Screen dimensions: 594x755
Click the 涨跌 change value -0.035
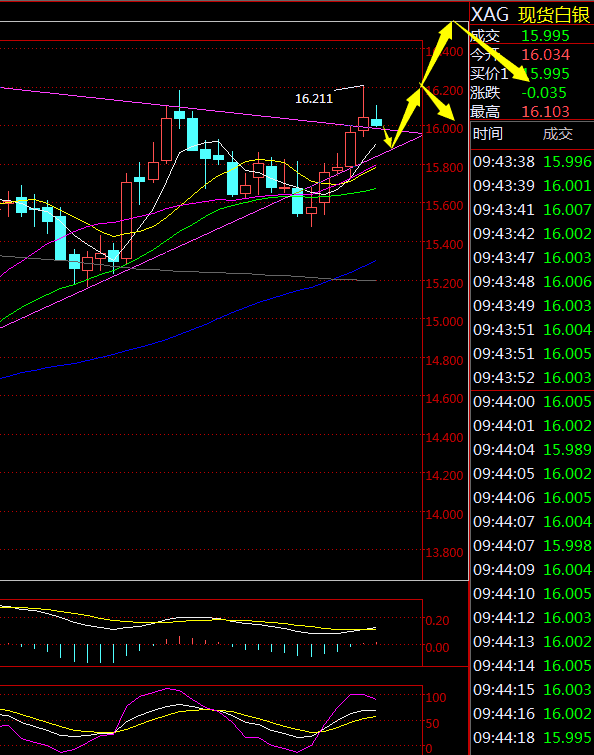point(544,92)
